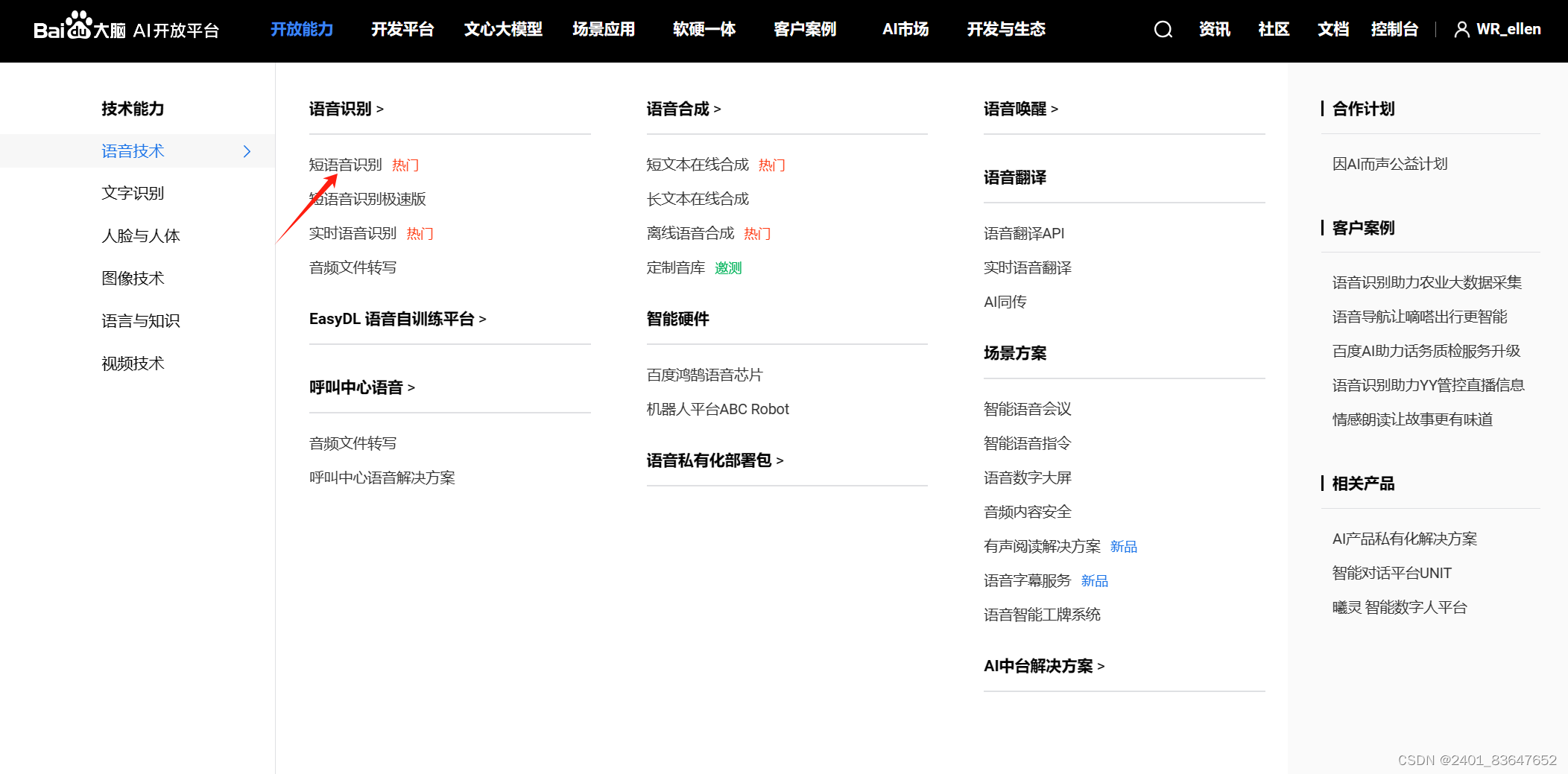The image size is (1568, 774).
Task: Open 语音智能工牌系统
Action: (1042, 615)
